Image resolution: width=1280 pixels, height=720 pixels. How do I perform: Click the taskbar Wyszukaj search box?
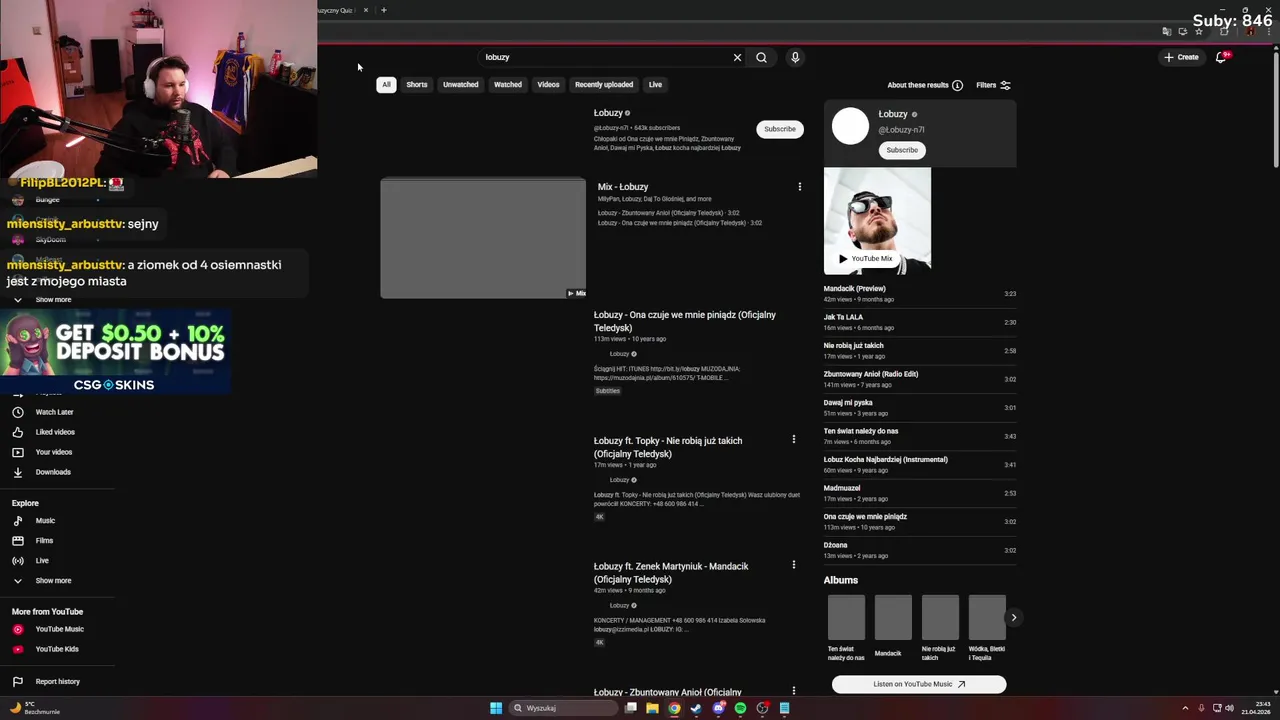[563, 708]
